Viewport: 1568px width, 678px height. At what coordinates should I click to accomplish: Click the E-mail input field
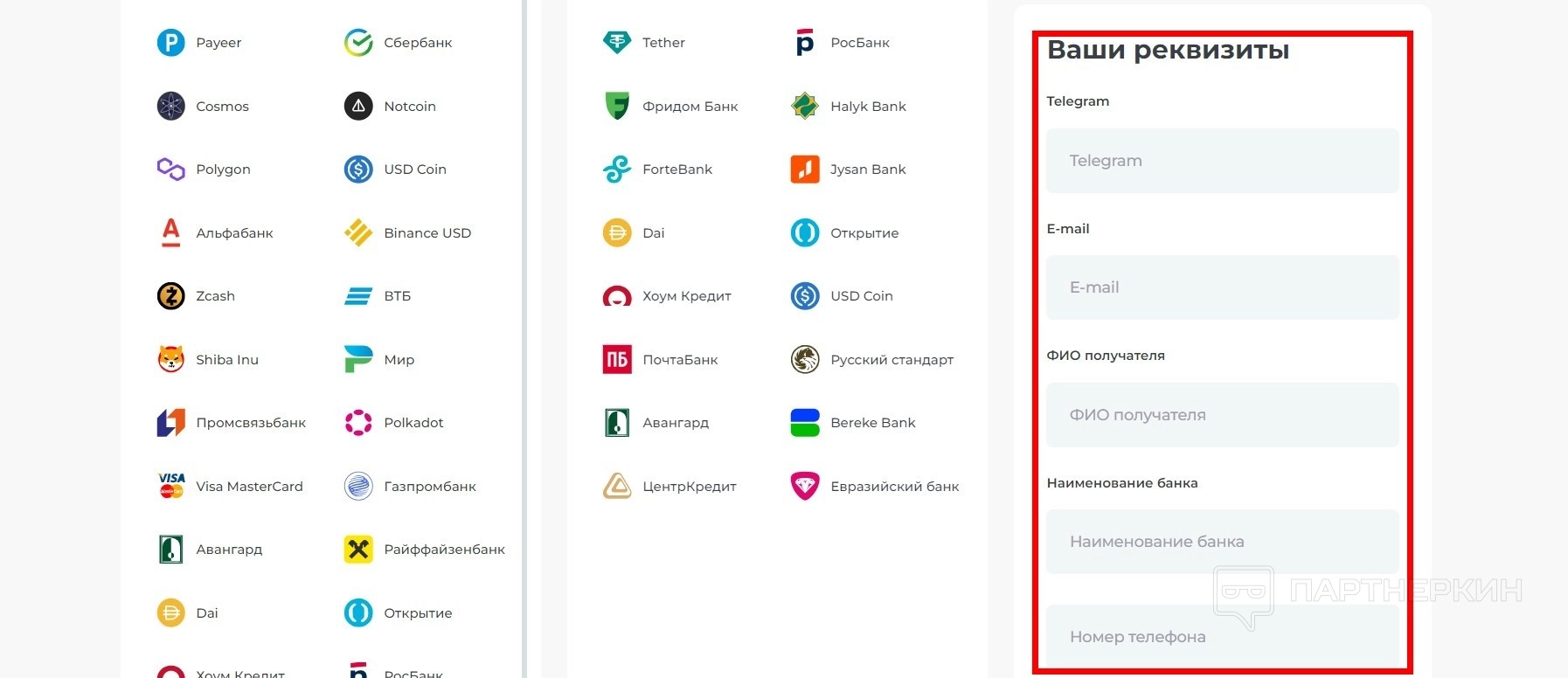click(1222, 287)
